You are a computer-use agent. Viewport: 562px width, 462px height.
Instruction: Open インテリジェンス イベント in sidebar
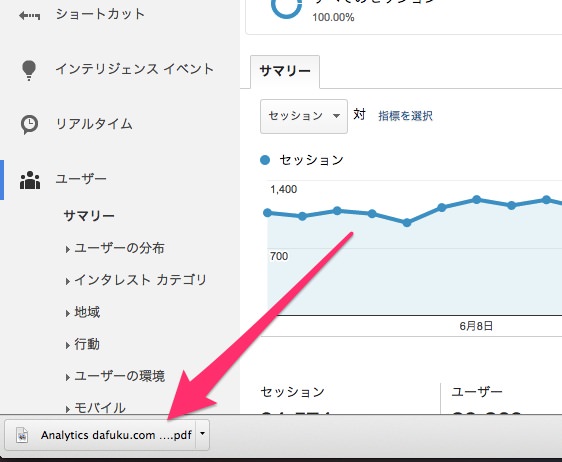pyautogui.click(x=135, y=69)
